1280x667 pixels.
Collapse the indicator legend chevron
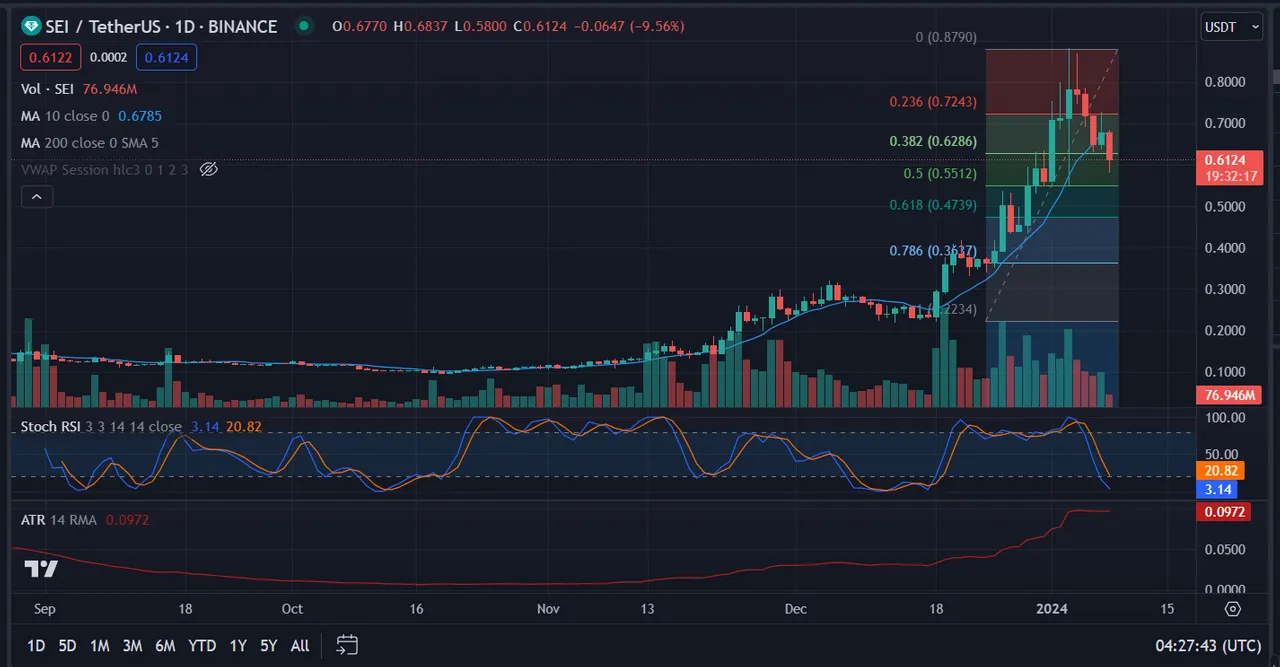[36, 197]
